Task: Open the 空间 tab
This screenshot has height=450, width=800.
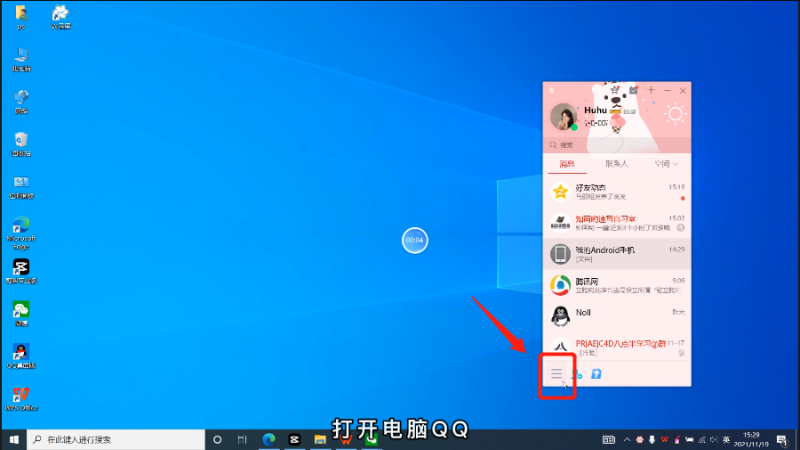Action: [x=662, y=164]
